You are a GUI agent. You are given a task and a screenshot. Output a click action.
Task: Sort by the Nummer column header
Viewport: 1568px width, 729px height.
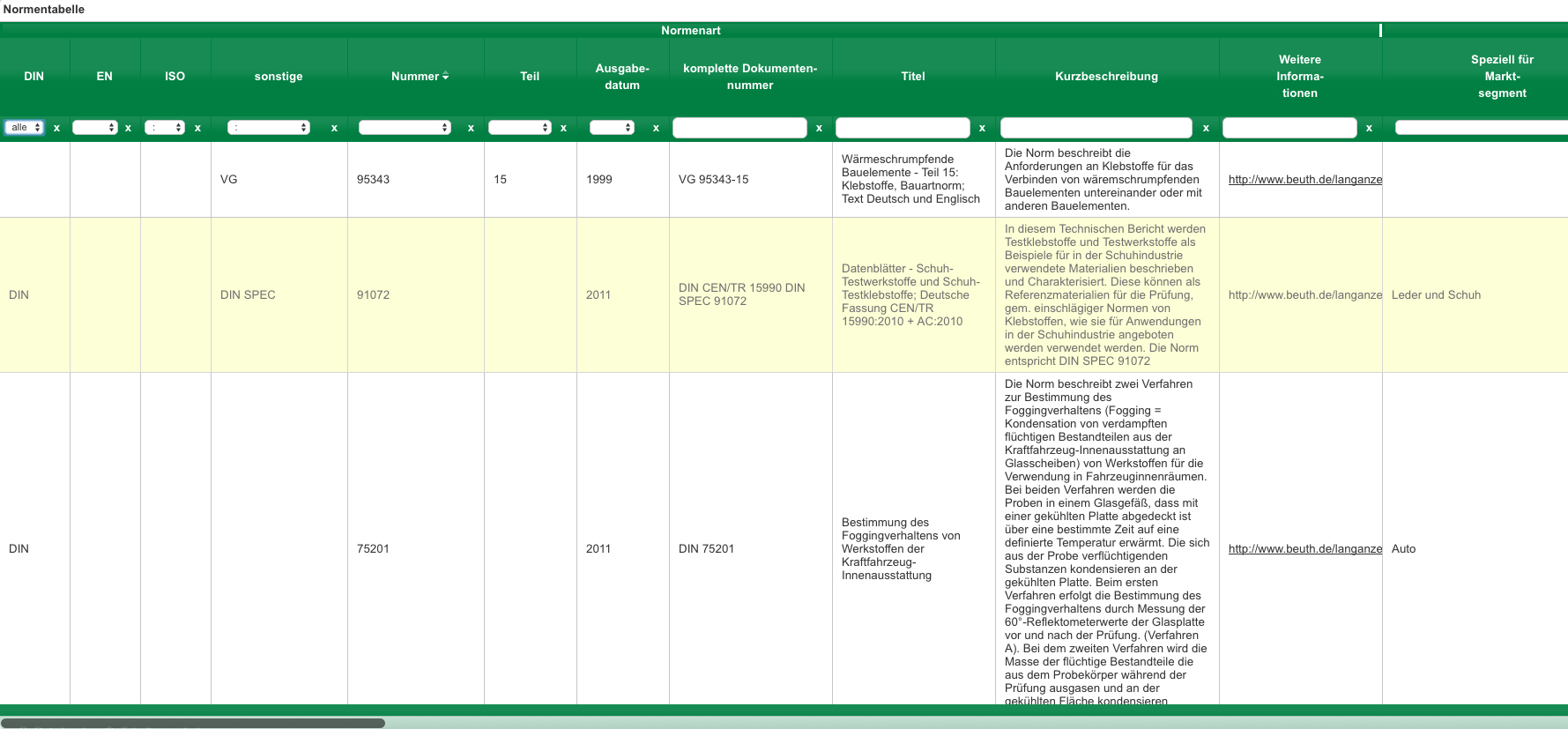(415, 77)
